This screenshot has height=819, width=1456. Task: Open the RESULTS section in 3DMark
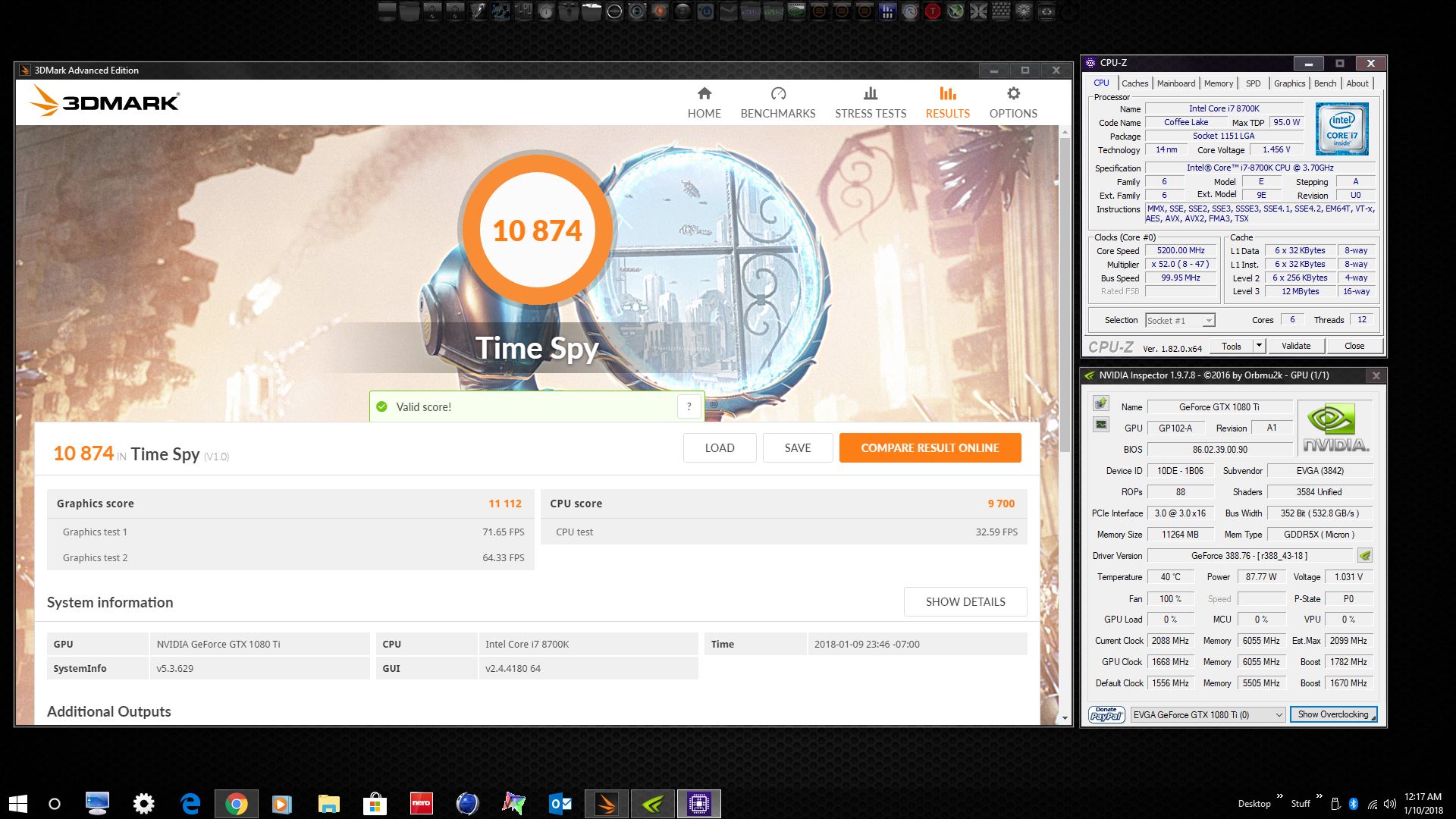[947, 103]
